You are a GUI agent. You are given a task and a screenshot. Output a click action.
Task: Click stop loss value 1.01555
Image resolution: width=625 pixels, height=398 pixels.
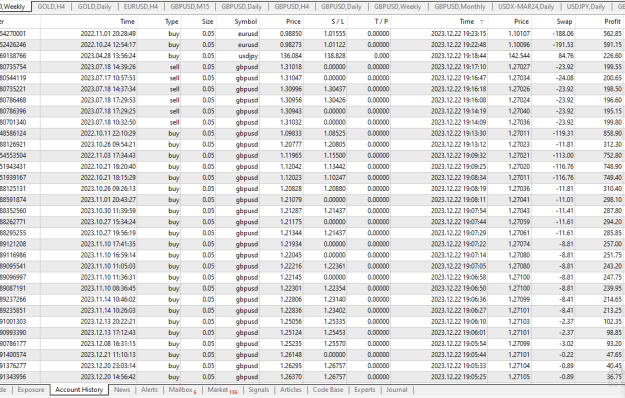coord(334,34)
